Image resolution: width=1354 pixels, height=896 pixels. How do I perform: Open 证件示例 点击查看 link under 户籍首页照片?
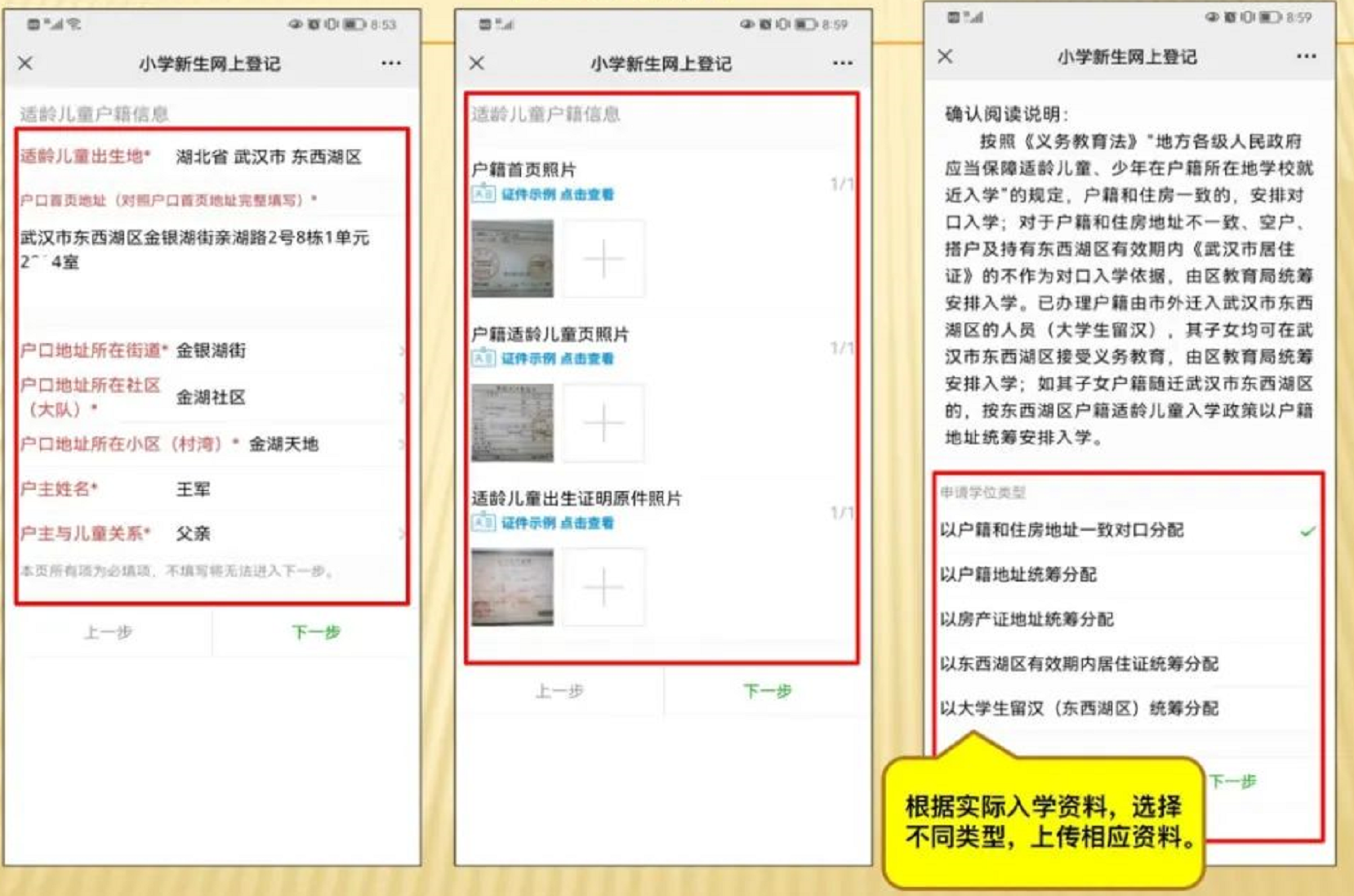tap(558, 194)
